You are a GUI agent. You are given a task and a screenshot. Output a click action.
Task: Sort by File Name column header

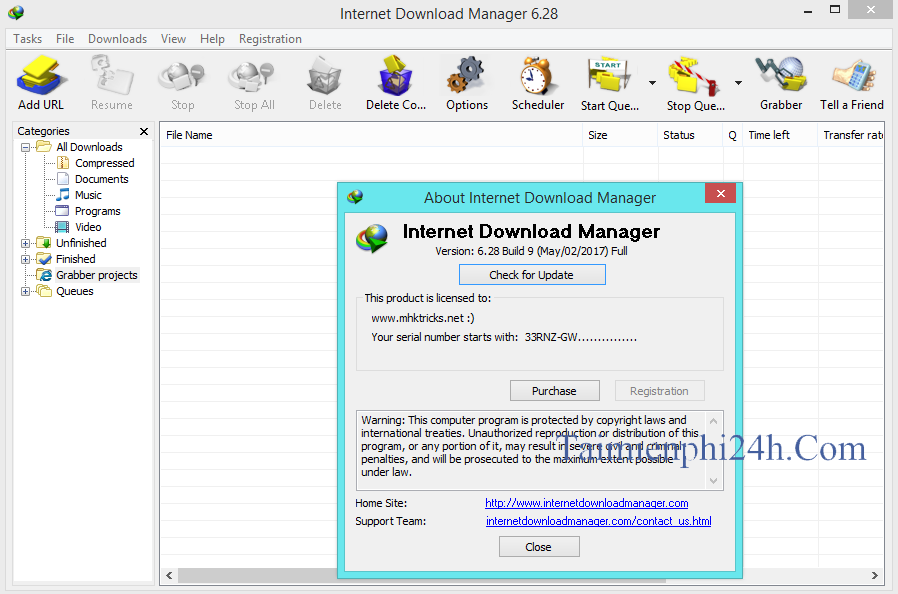tap(371, 135)
